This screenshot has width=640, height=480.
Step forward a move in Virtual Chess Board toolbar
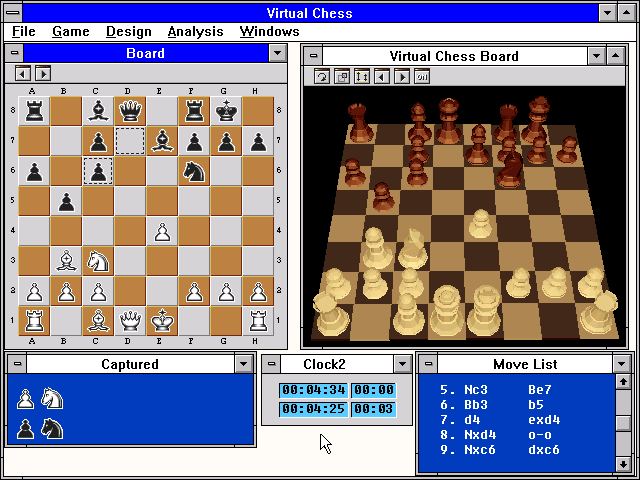click(x=402, y=76)
